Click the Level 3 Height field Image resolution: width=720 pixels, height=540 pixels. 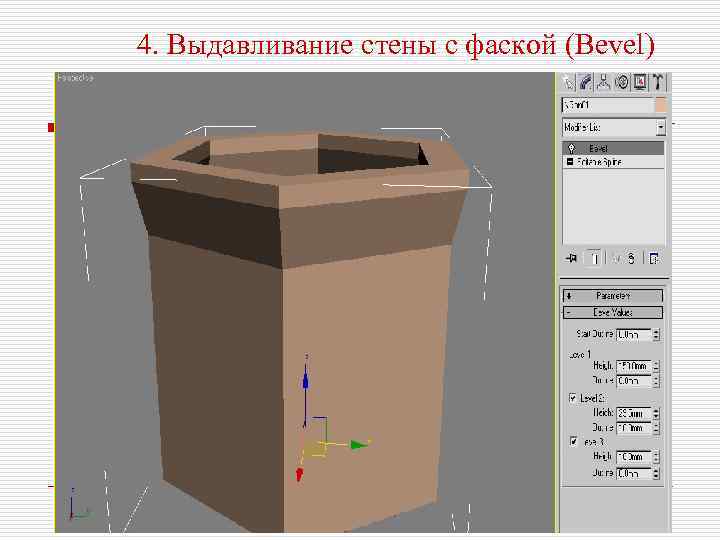coord(634,457)
